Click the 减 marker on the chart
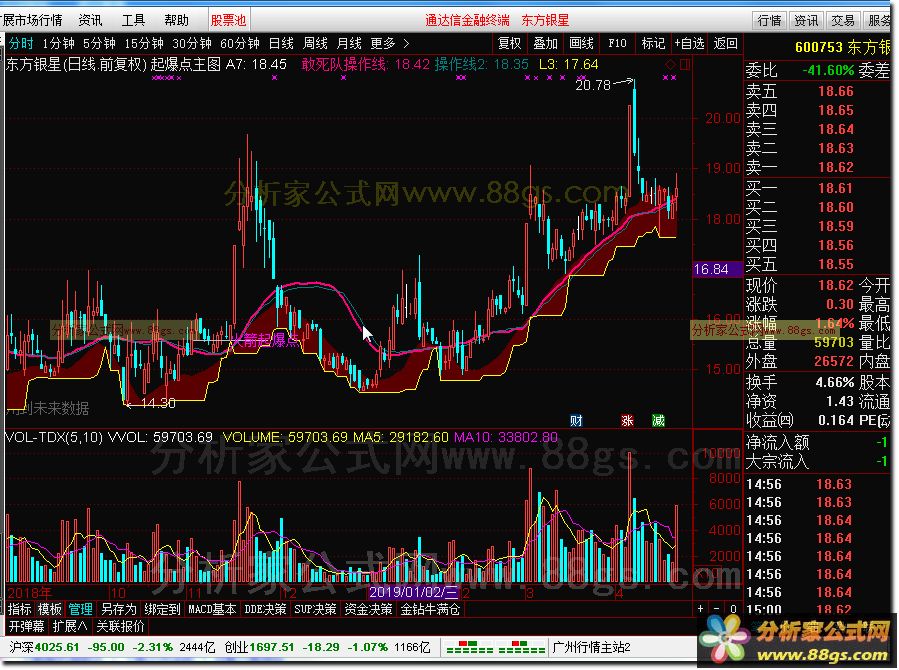 coord(658,421)
